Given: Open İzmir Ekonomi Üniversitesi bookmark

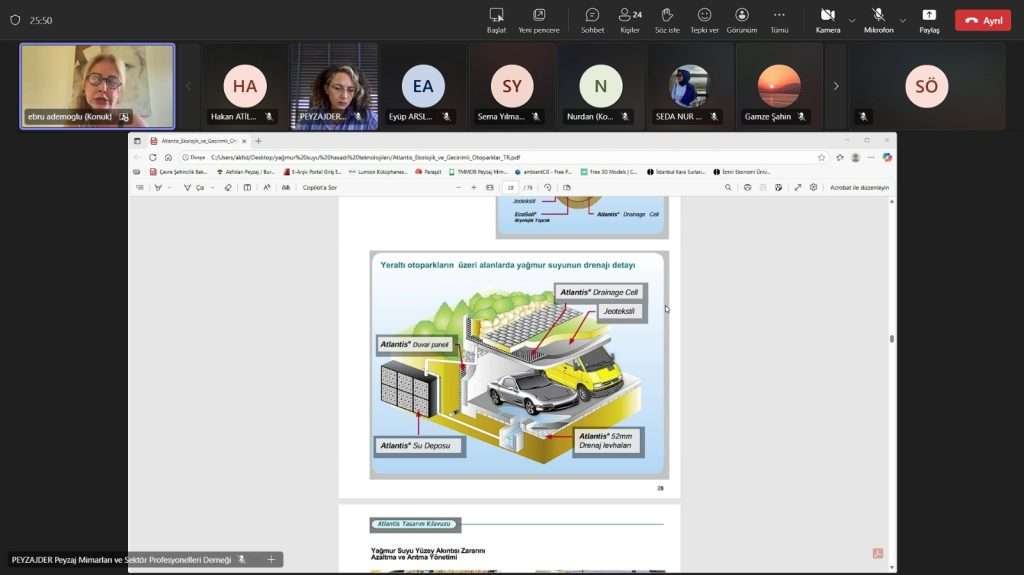Looking at the screenshot, I should pyautogui.click(x=742, y=172).
